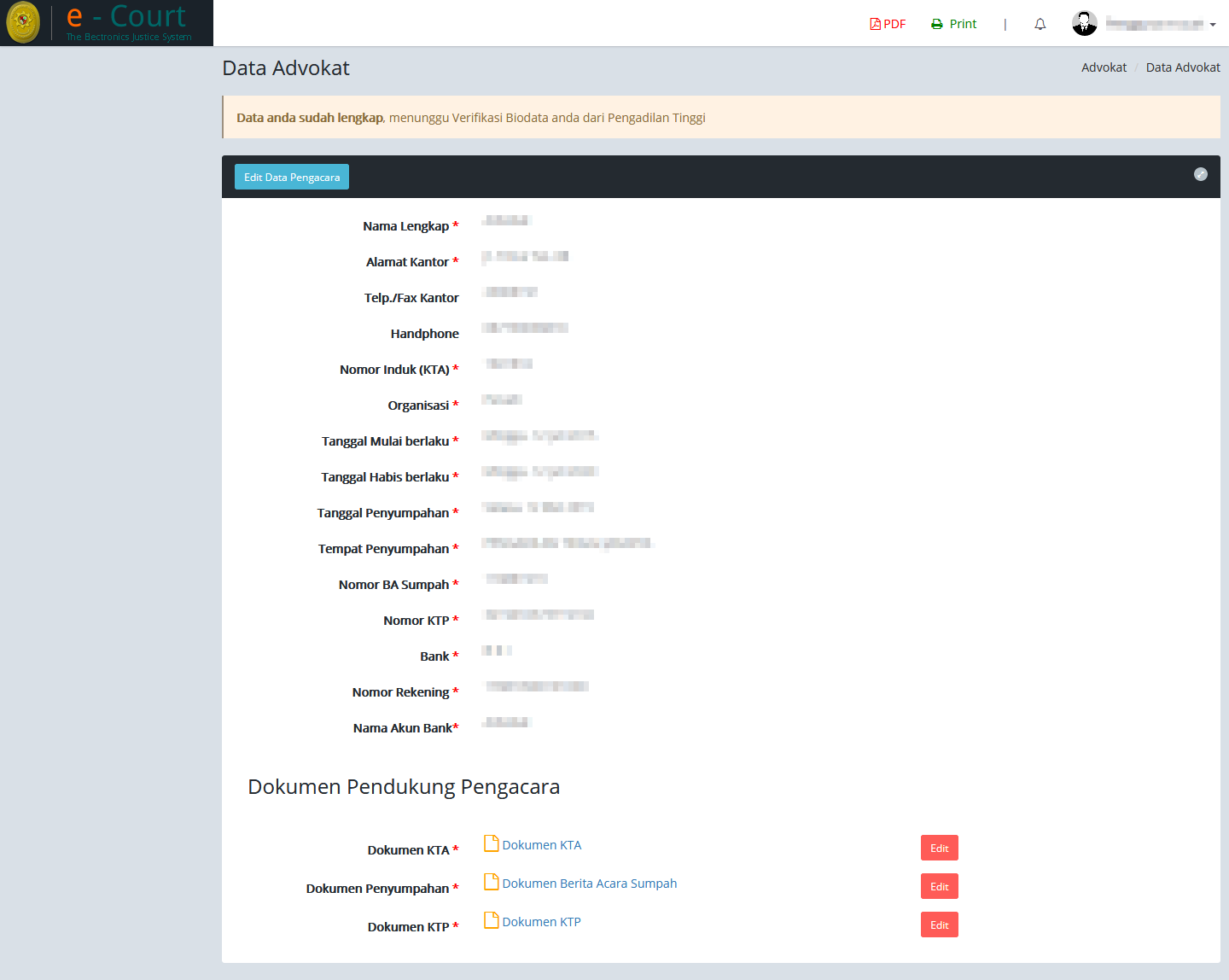Click the file icon beside Dokumen KTA

tap(491, 844)
